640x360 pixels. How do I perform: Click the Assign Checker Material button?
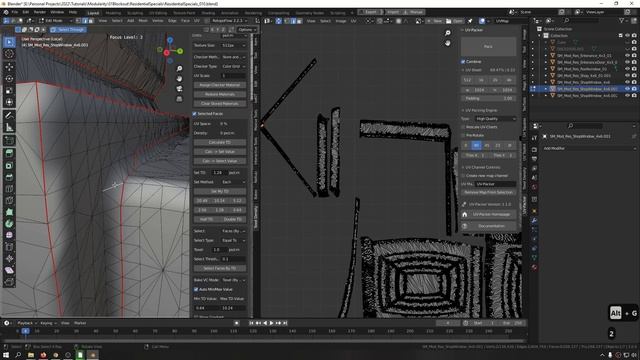coord(220,85)
